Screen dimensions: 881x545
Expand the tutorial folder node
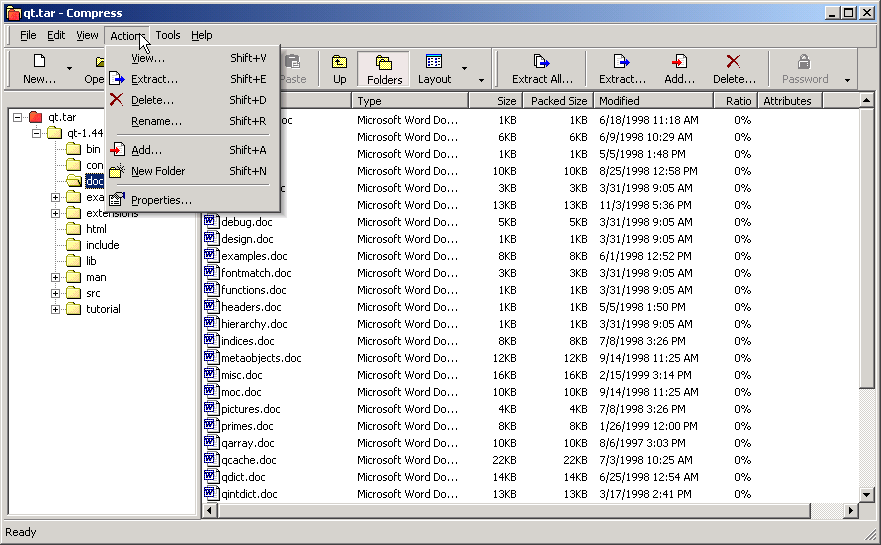55,310
